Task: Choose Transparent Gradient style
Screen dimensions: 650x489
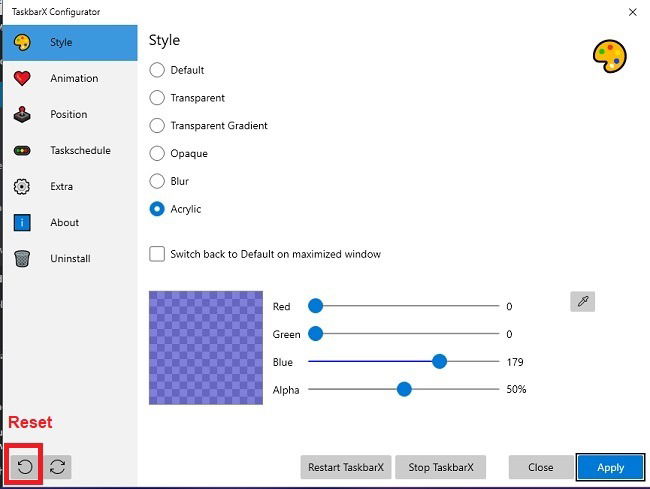Action: pyautogui.click(x=157, y=126)
